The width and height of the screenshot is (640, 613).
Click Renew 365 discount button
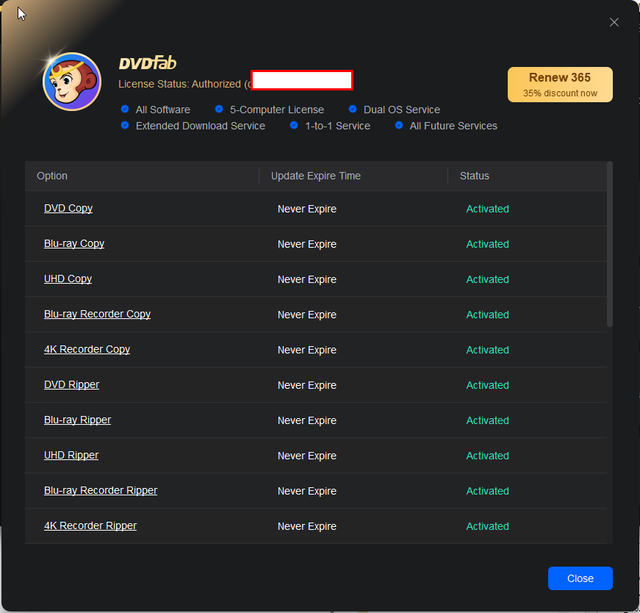click(560, 84)
